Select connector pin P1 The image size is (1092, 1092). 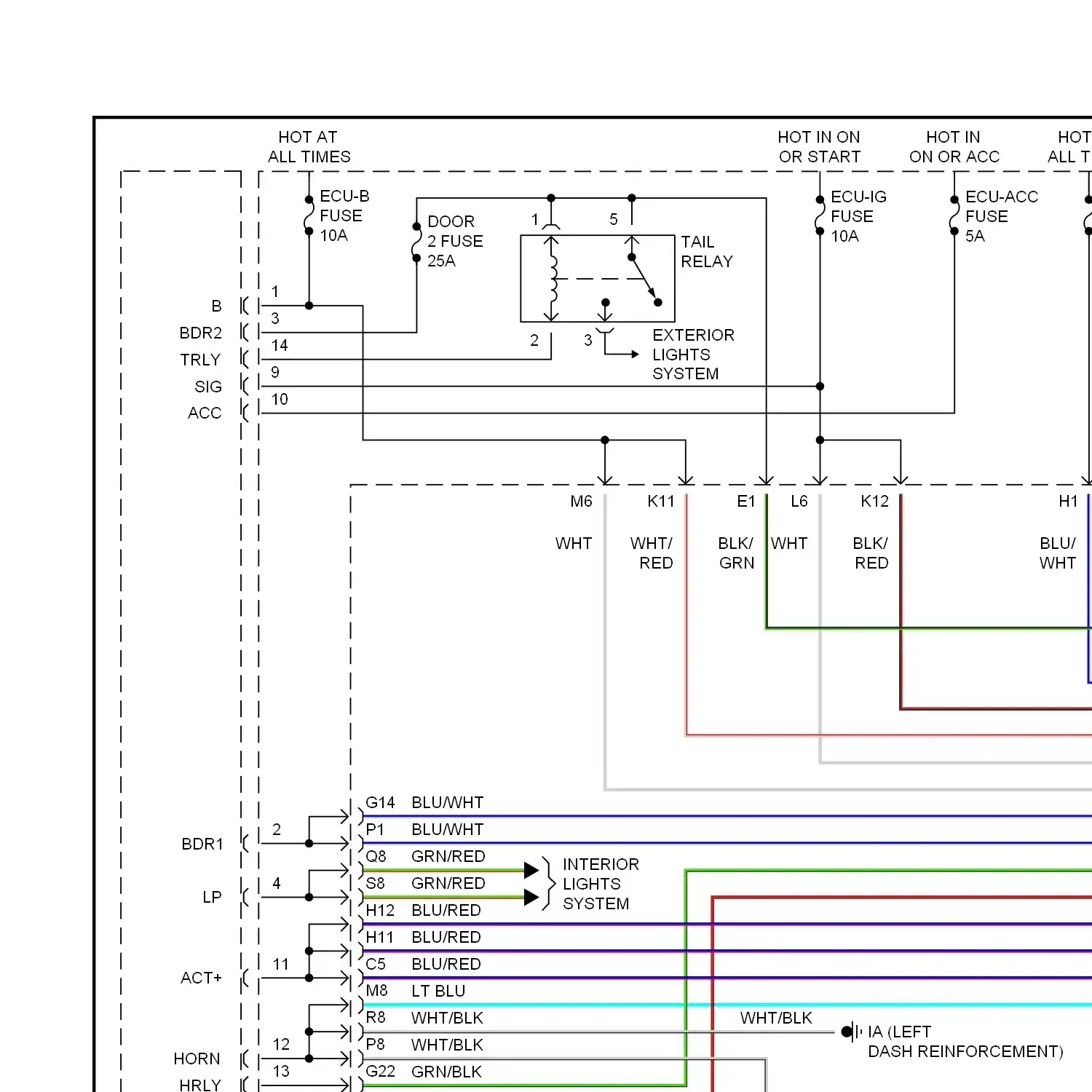tap(374, 829)
